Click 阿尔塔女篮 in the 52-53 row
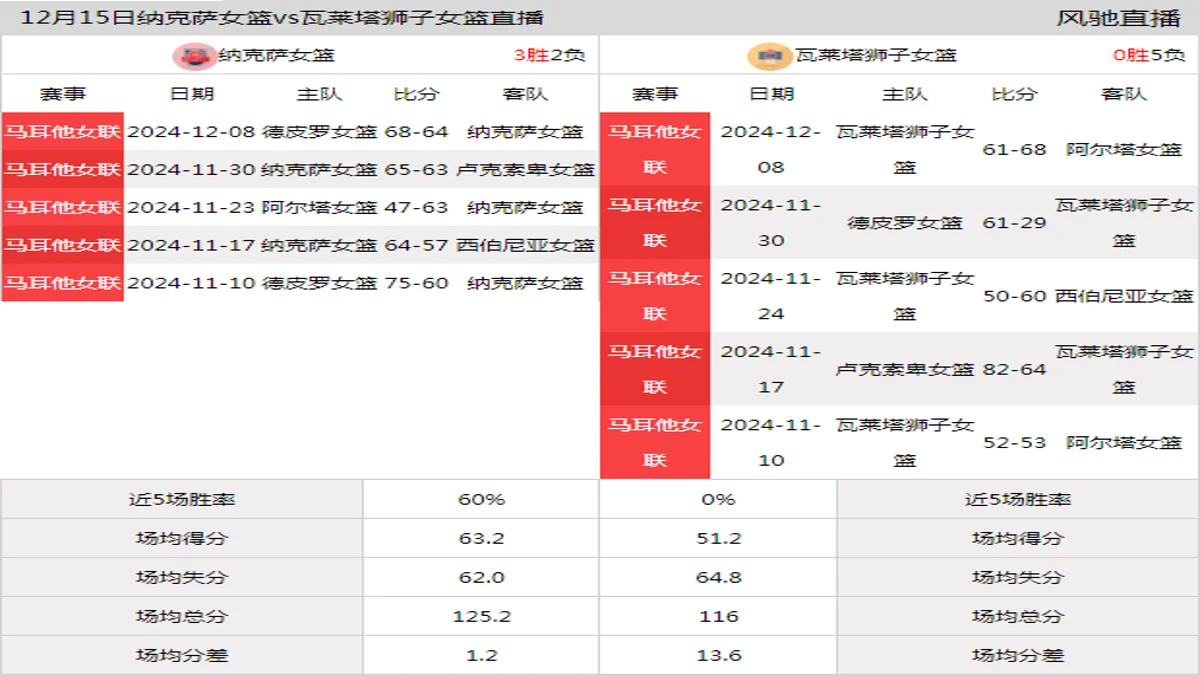 [x=1124, y=442]
